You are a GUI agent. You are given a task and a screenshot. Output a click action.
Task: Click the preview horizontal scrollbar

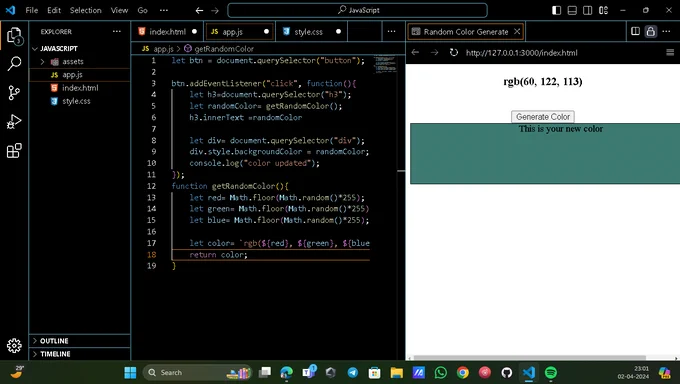(x=529, y=358)
